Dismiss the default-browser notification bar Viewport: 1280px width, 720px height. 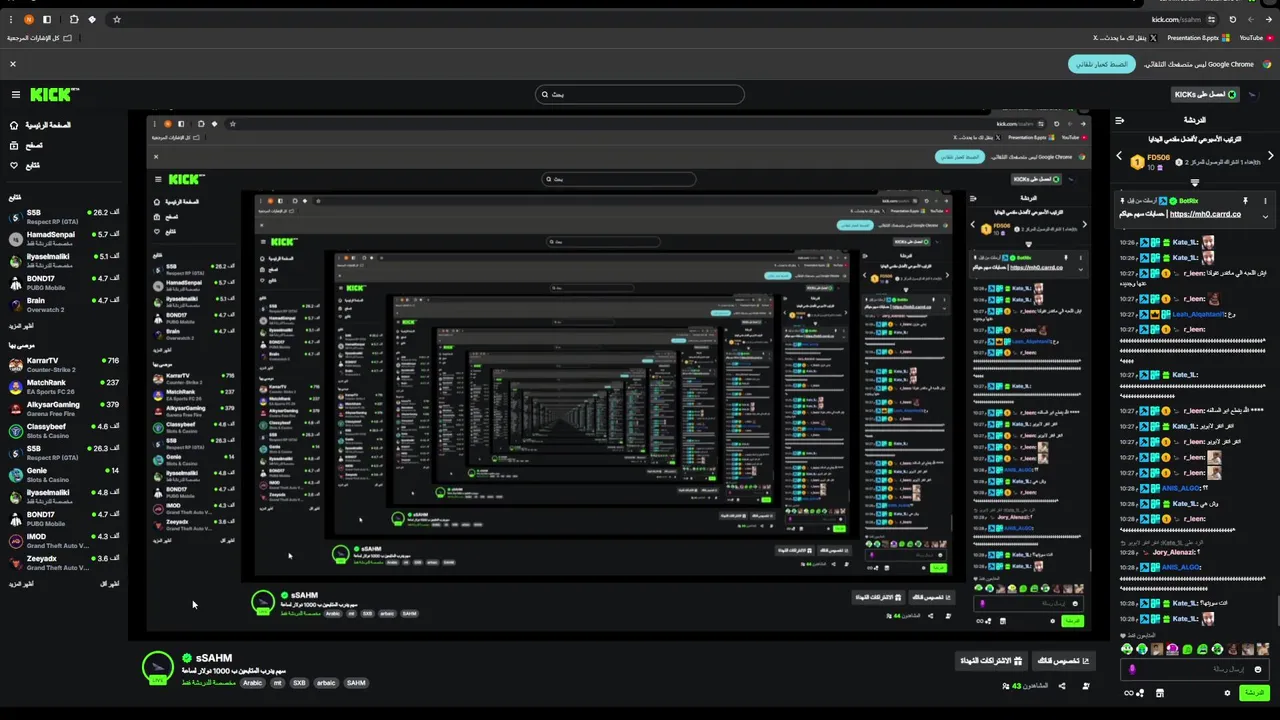pyautogui.click(x=13, y=64)
